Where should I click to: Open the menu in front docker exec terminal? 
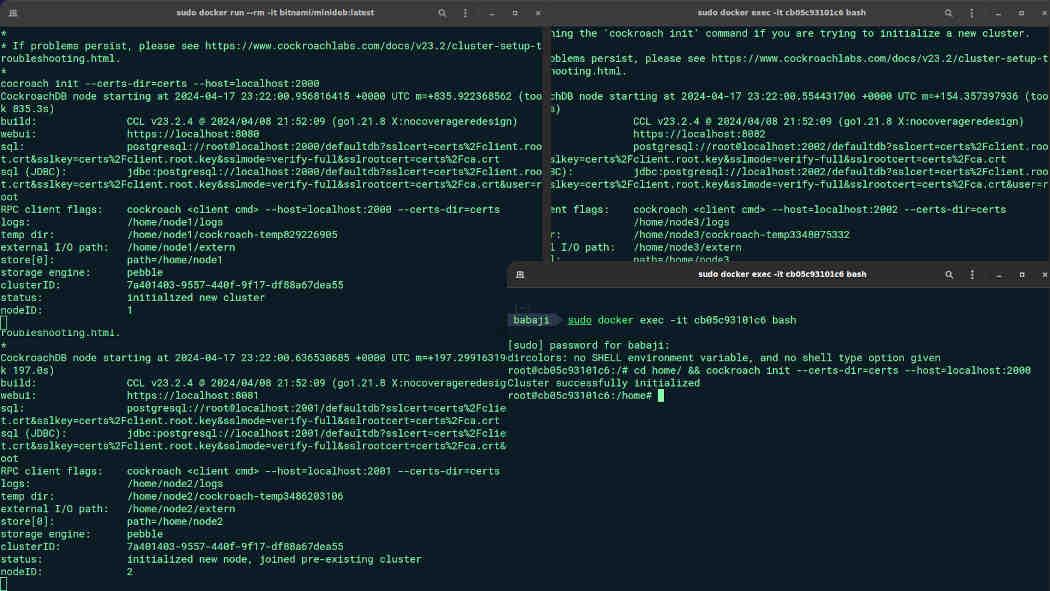(x=972, y=274)
